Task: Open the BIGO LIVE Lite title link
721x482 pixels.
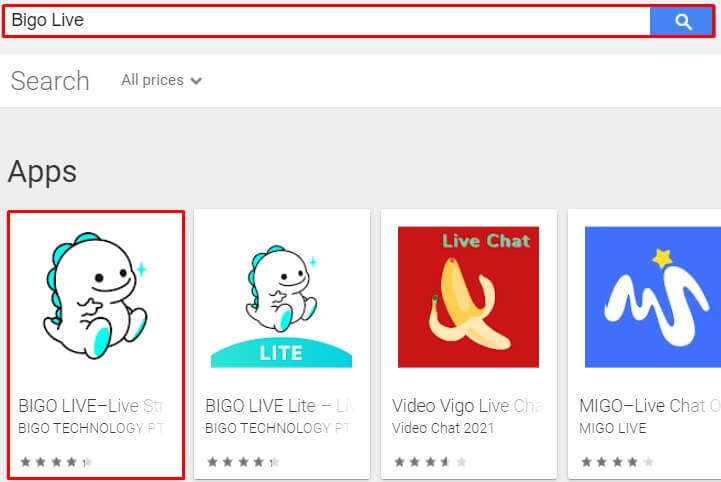Action: [278, 406]
